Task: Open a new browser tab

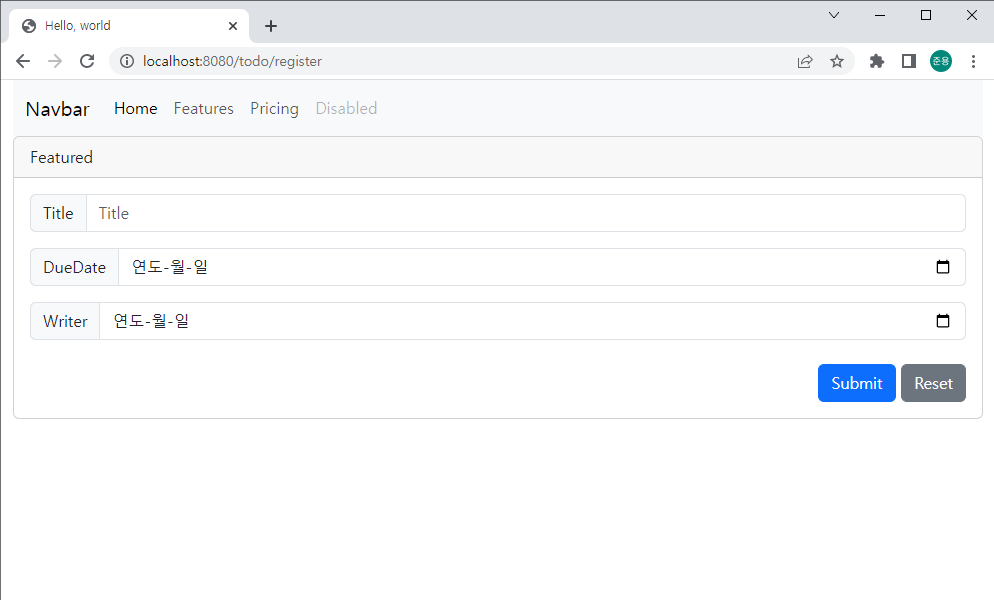Action: [271, 26]
